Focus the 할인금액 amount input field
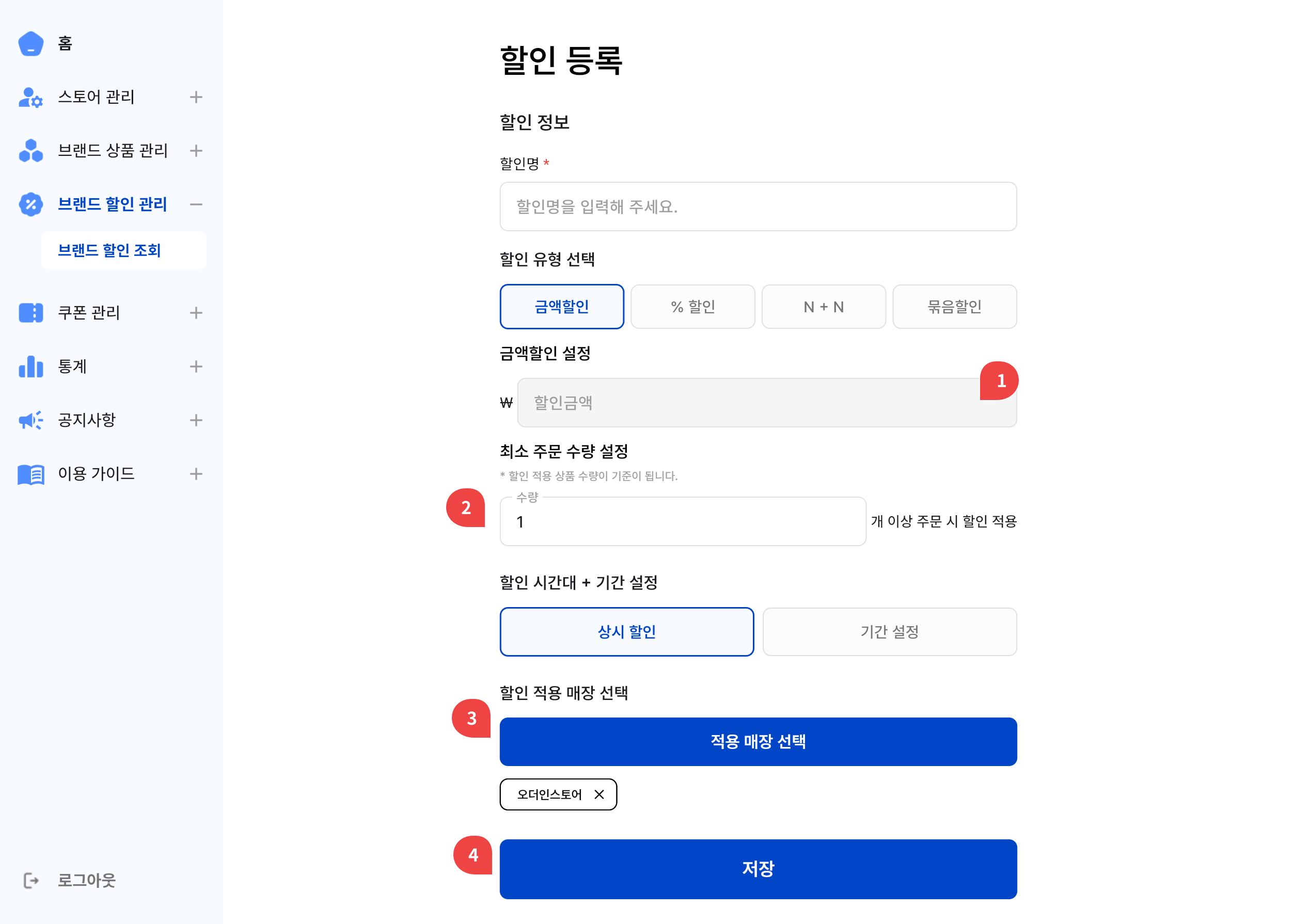 pos(766,403)
